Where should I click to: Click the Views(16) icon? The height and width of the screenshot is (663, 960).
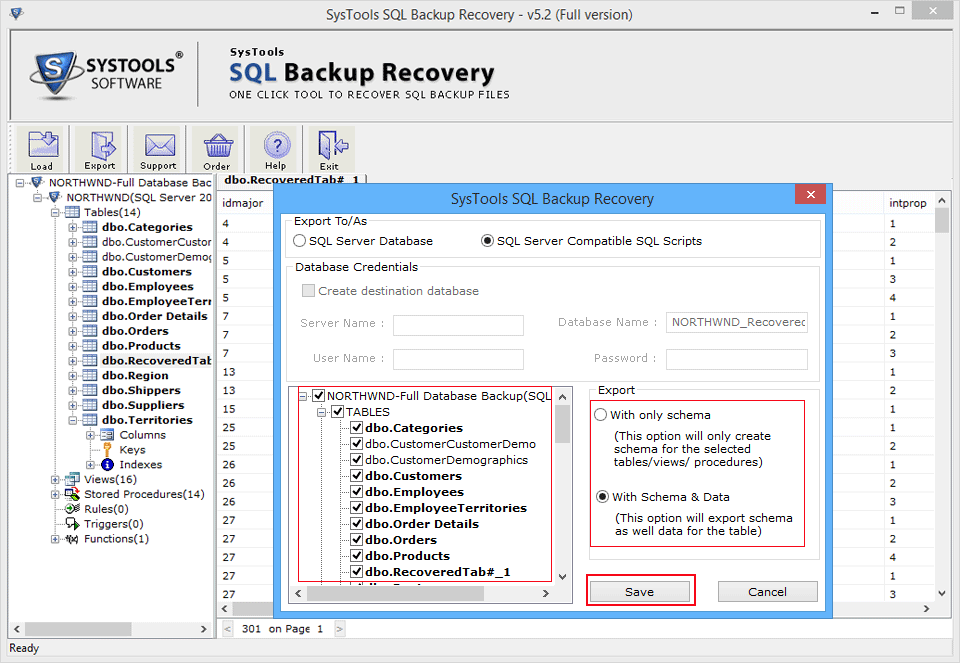click(72, 479)
